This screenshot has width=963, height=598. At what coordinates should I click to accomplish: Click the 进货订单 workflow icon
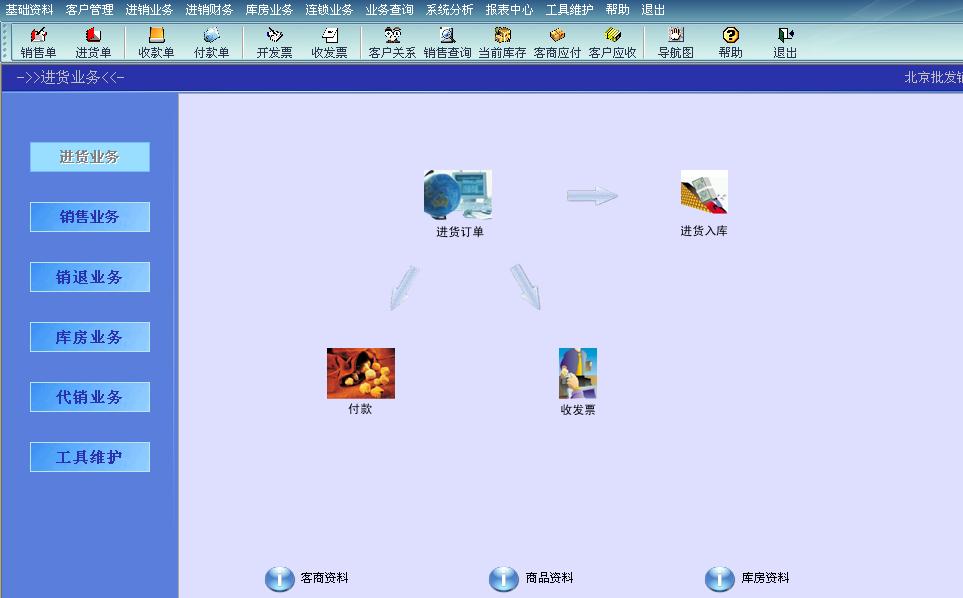[458, 195]
